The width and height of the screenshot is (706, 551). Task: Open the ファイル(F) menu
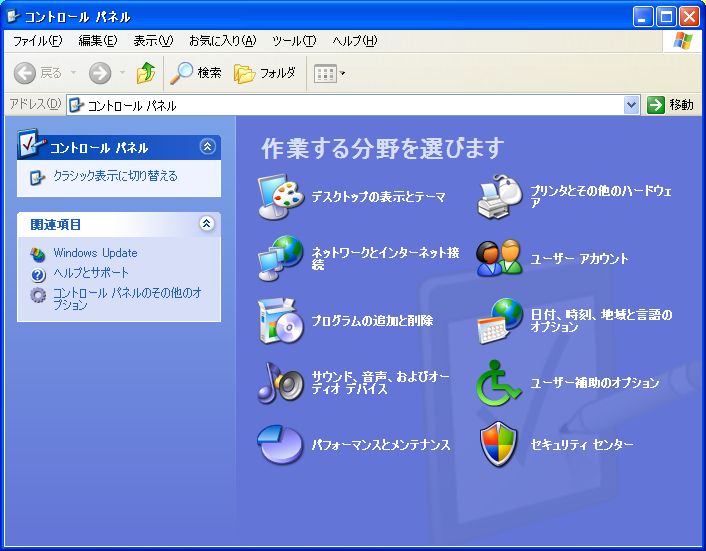click(37, 41)
